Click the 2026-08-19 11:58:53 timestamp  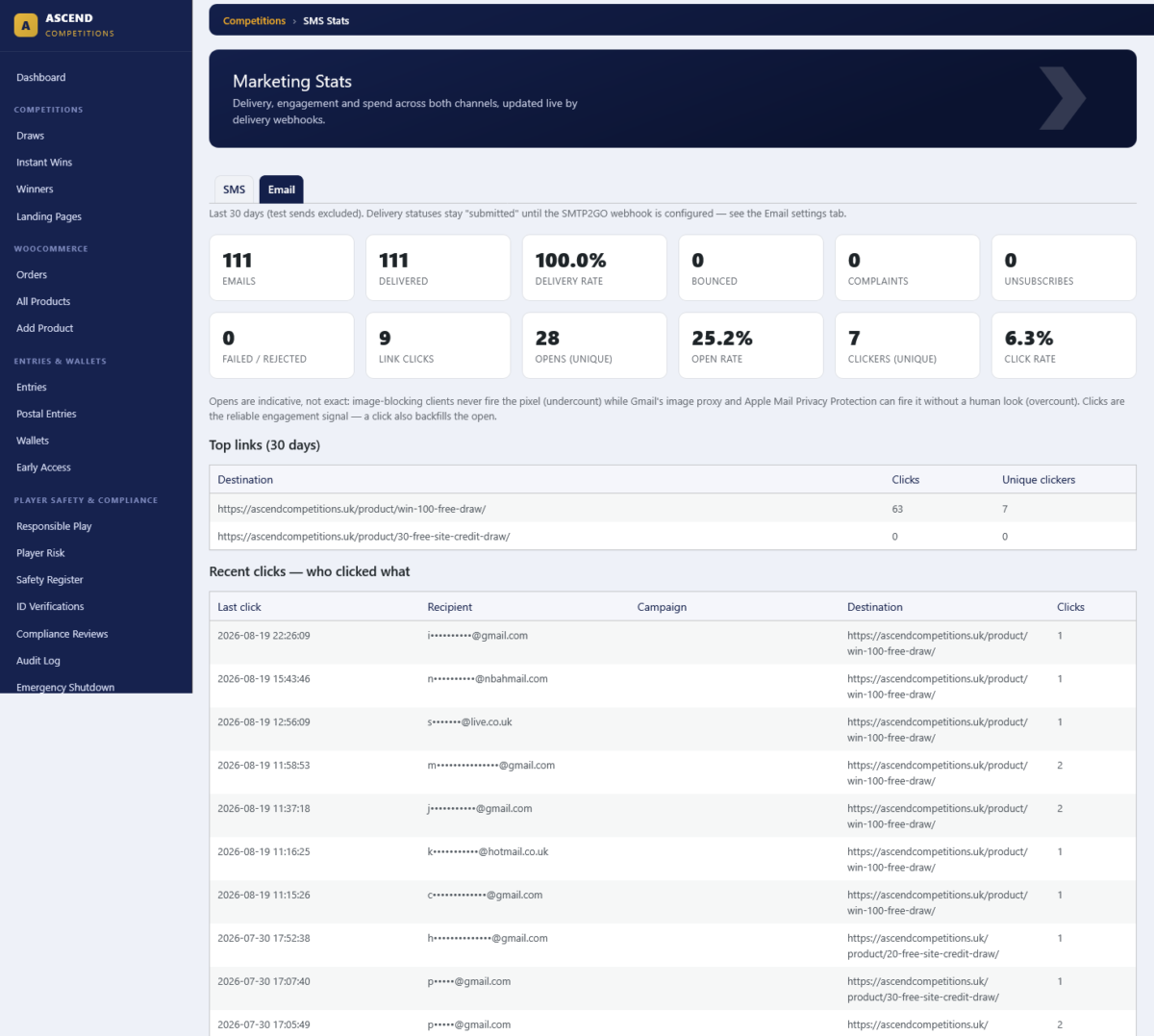tap(263, 766)
